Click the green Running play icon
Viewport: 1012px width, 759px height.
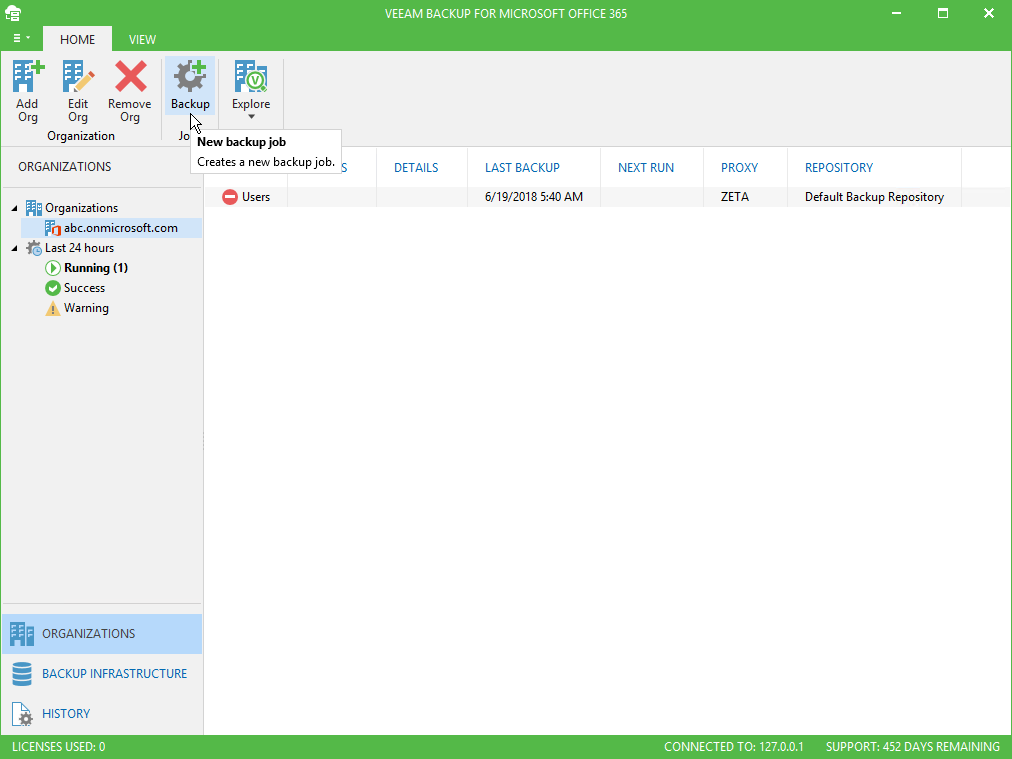pyautogui.click(x=52, y=268)
